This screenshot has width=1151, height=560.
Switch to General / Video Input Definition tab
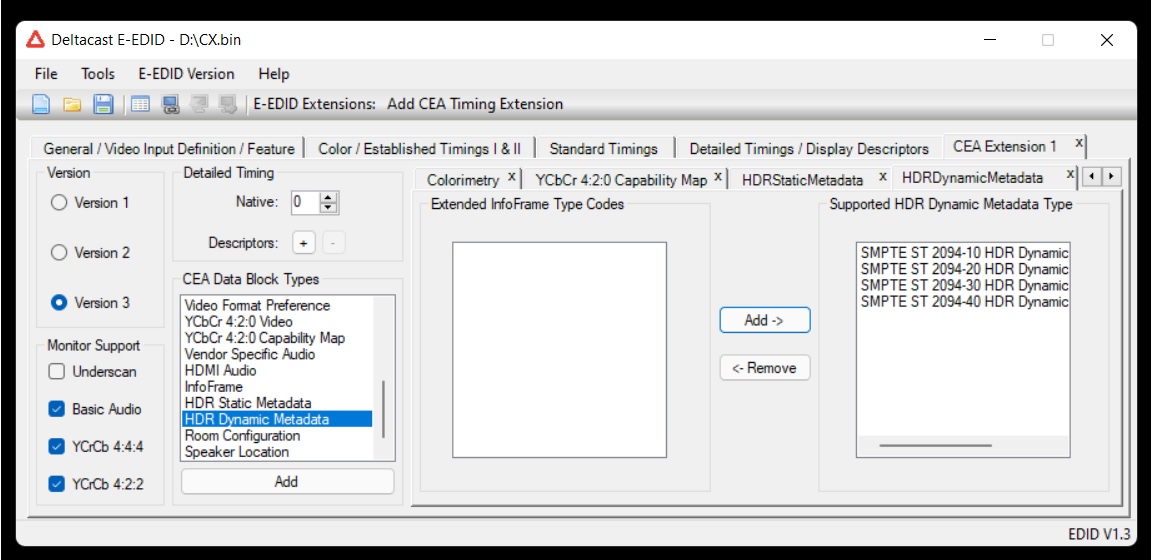[169, 148]
